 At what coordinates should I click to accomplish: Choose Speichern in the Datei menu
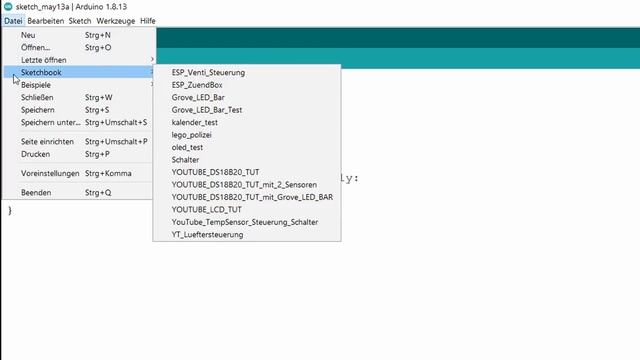click(x=79, y=110)
